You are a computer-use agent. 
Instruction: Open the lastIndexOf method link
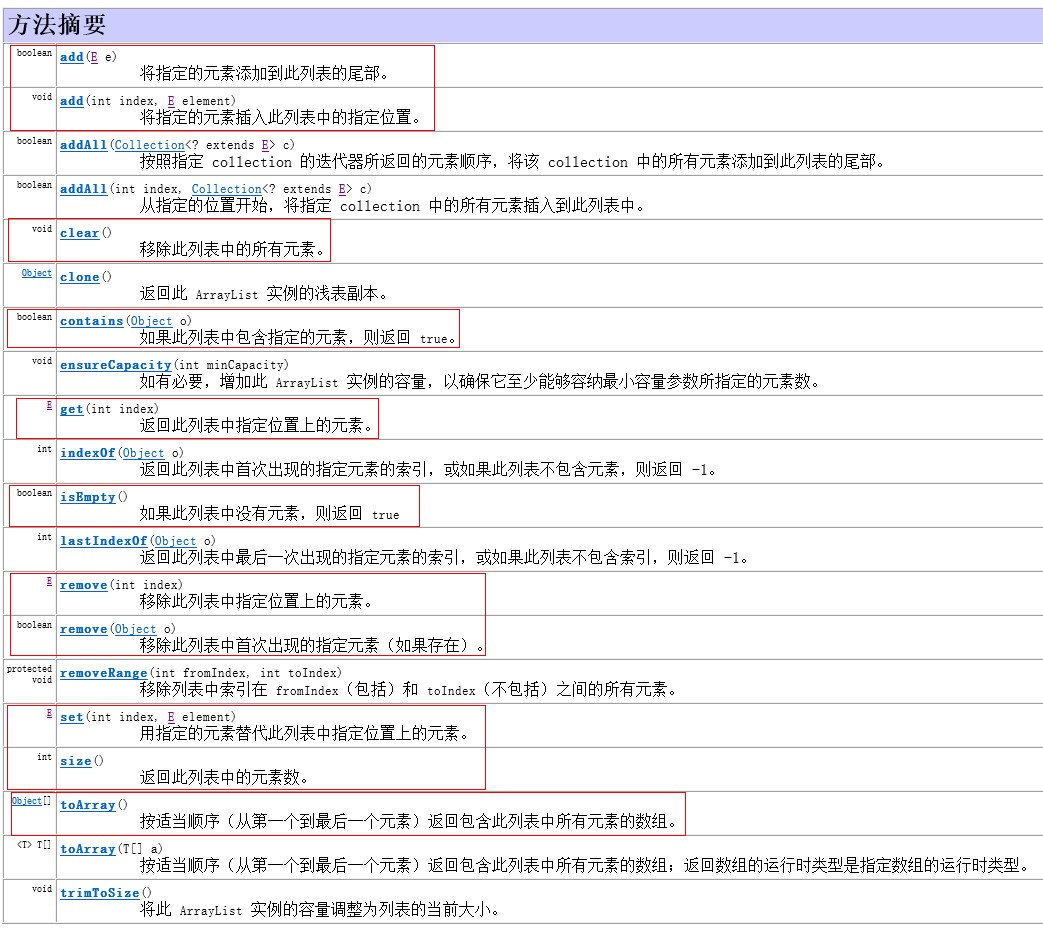pos(103,541)
